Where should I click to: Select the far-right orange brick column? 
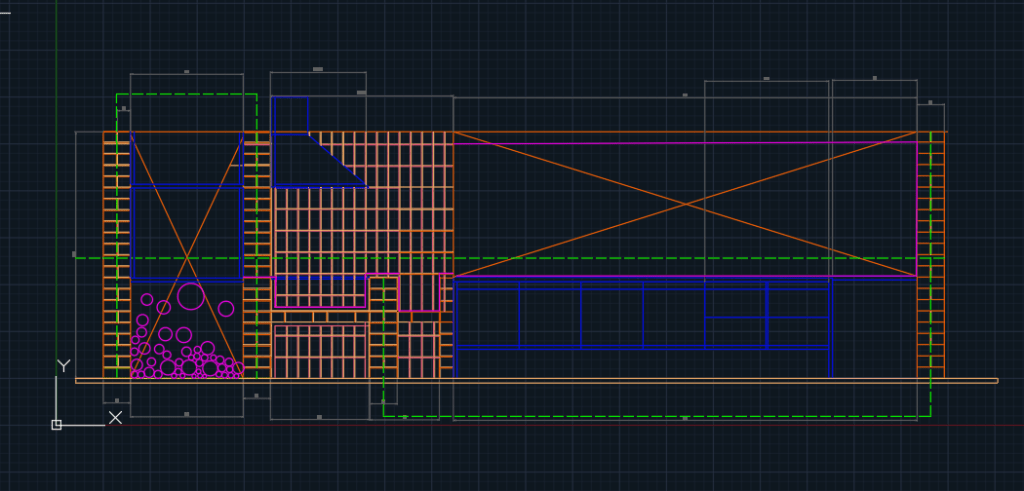(931, 255)
